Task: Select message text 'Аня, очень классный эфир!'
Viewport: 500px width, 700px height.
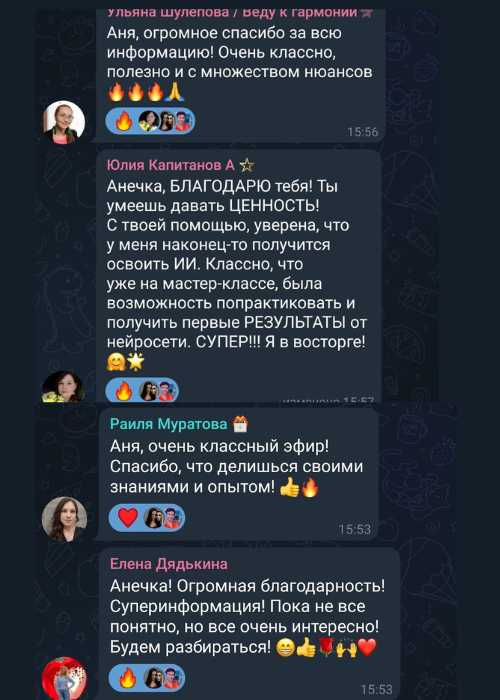Action: coord(219,446)
